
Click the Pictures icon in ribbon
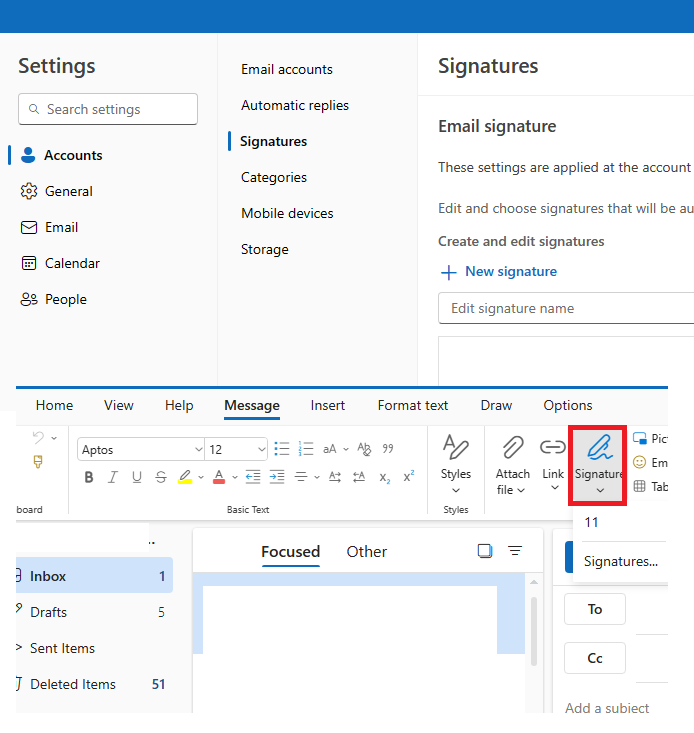(639, 438)
